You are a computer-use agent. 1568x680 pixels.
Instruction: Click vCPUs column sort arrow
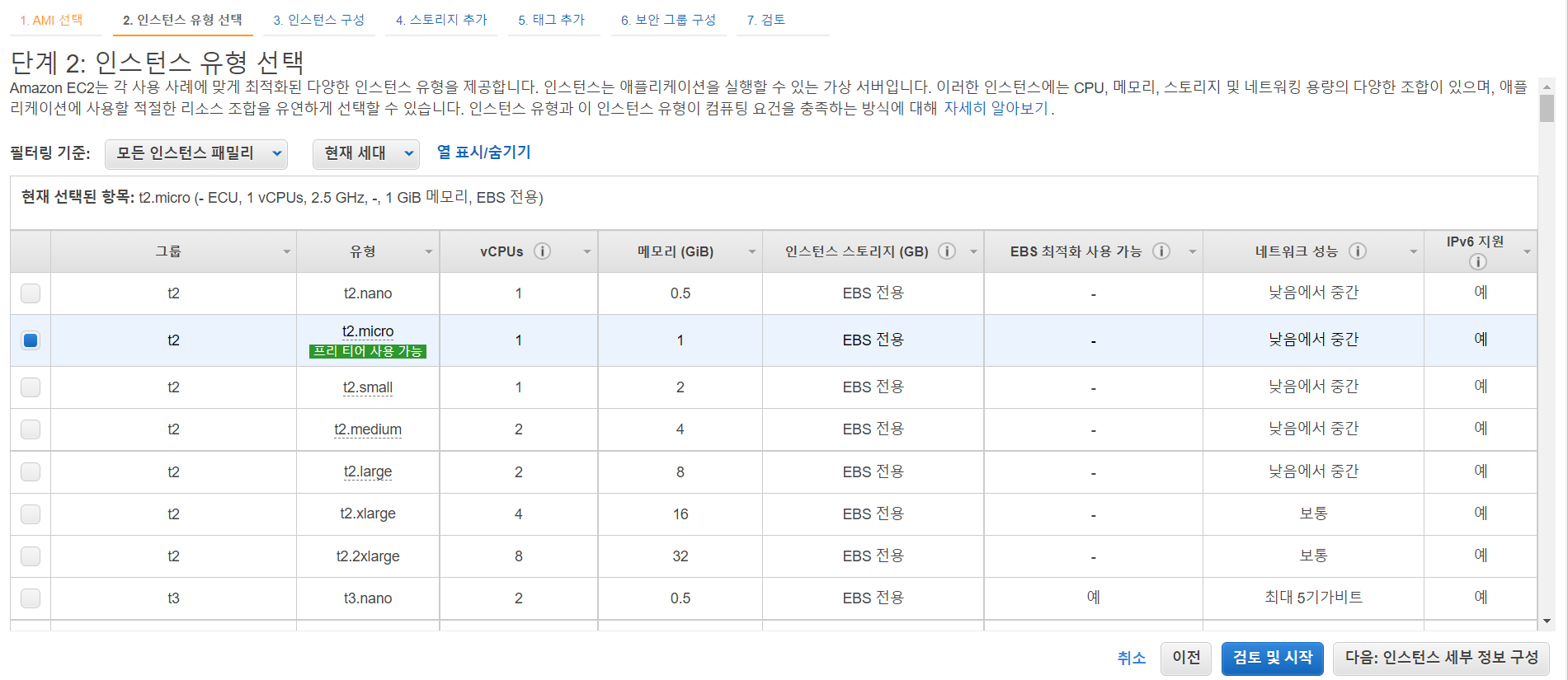[587, 251]
